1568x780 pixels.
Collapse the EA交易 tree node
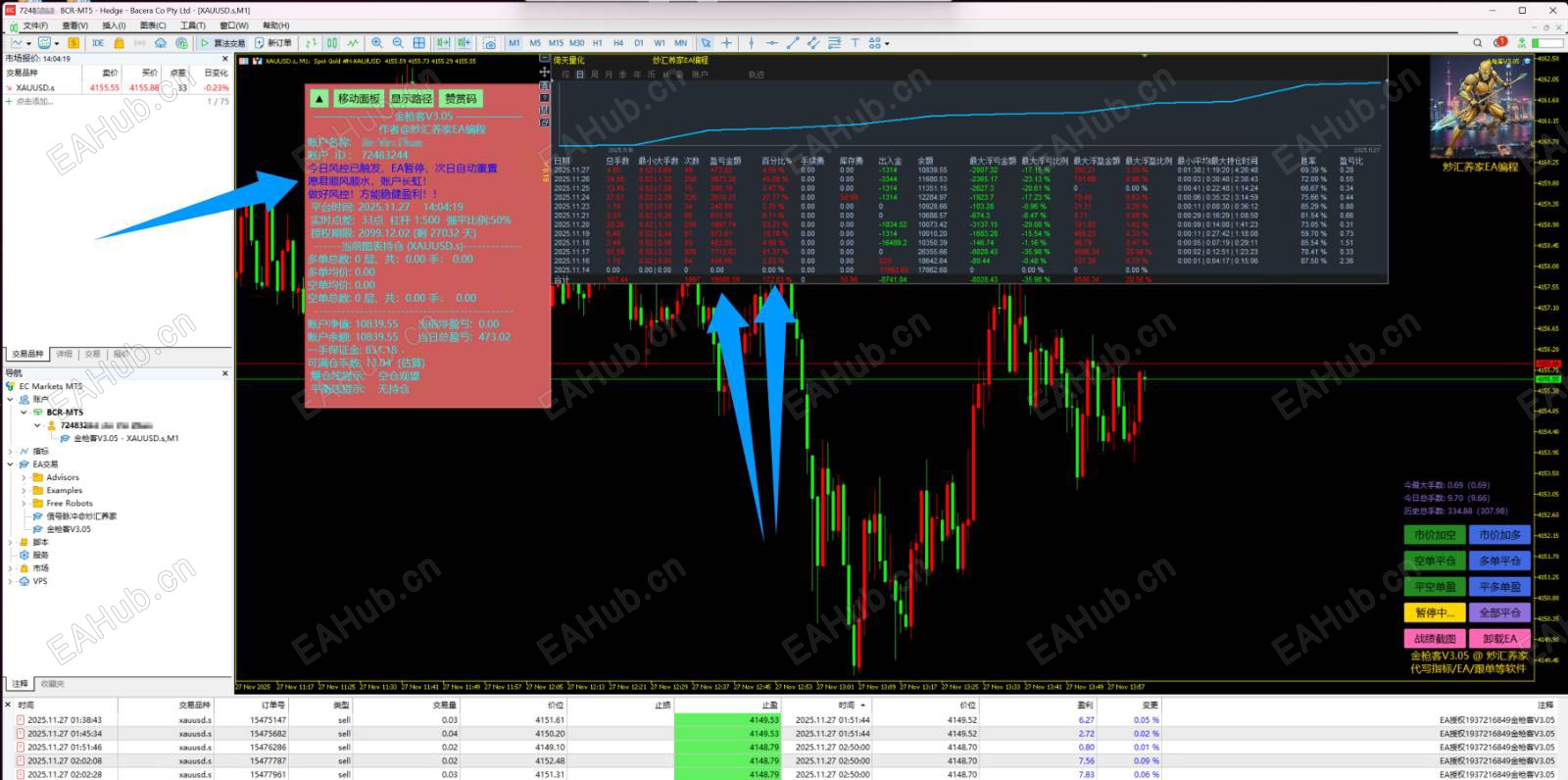pos(12,464)
